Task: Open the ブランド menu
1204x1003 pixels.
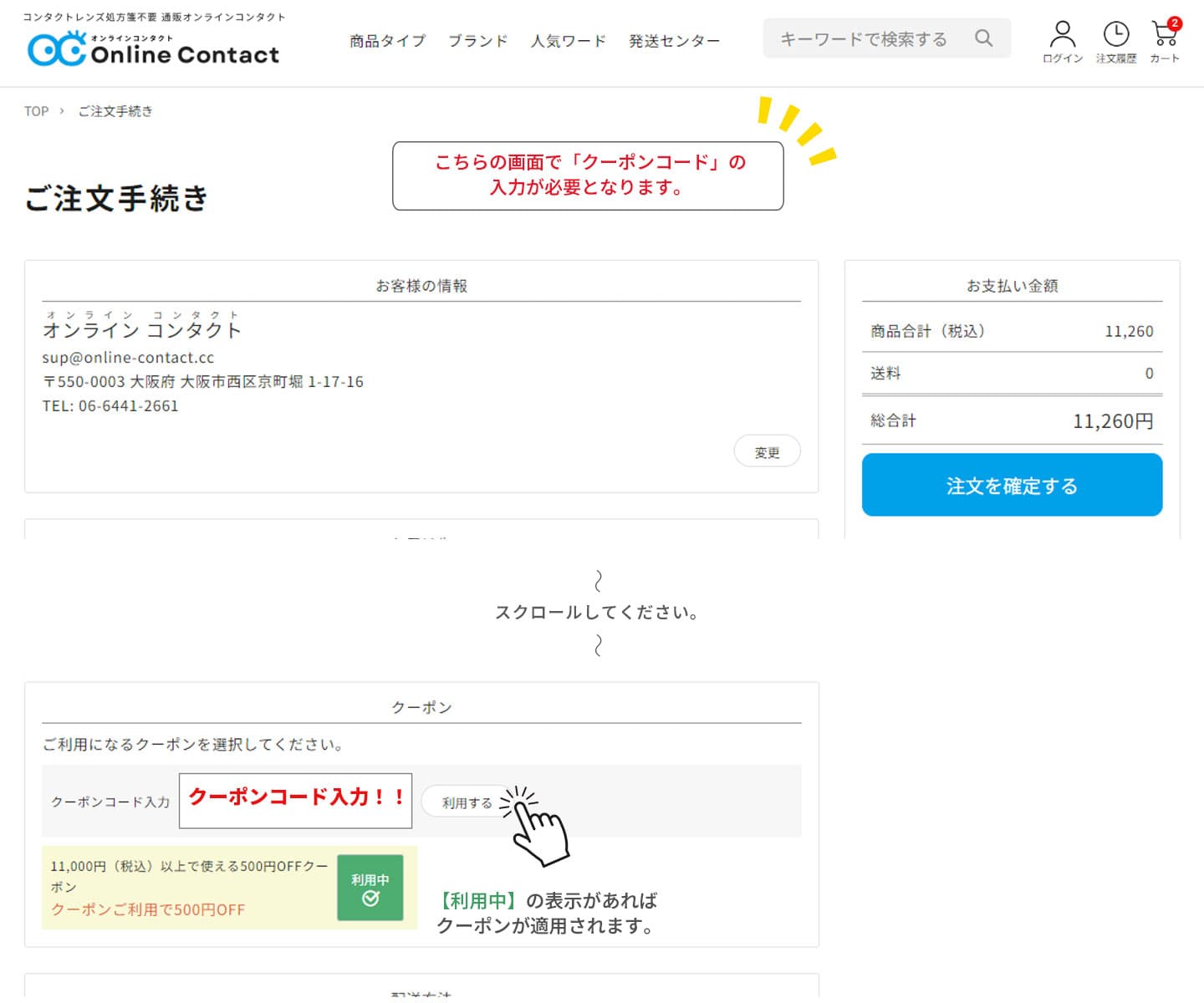Action: (477, 41)
